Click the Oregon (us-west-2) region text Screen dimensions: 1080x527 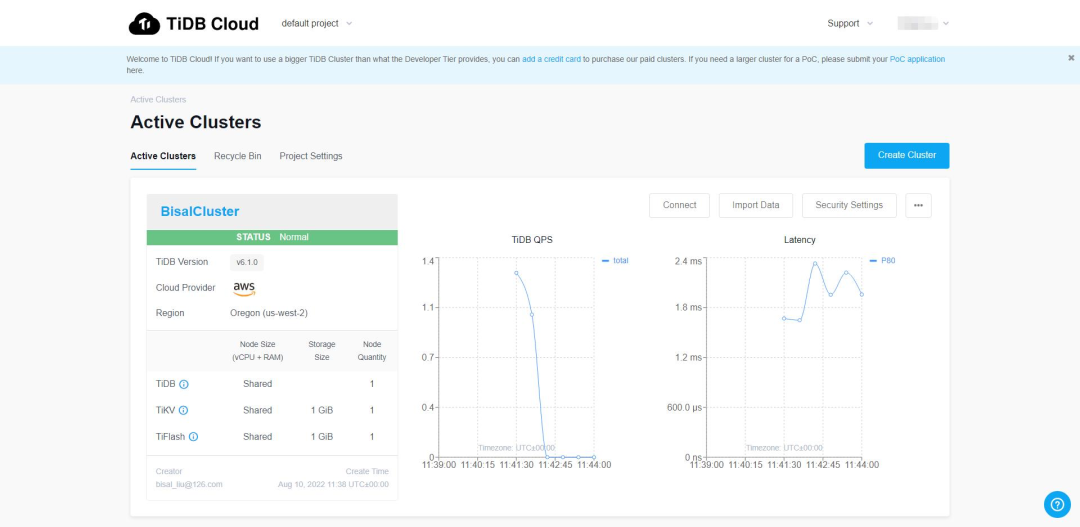pos(269,313)
